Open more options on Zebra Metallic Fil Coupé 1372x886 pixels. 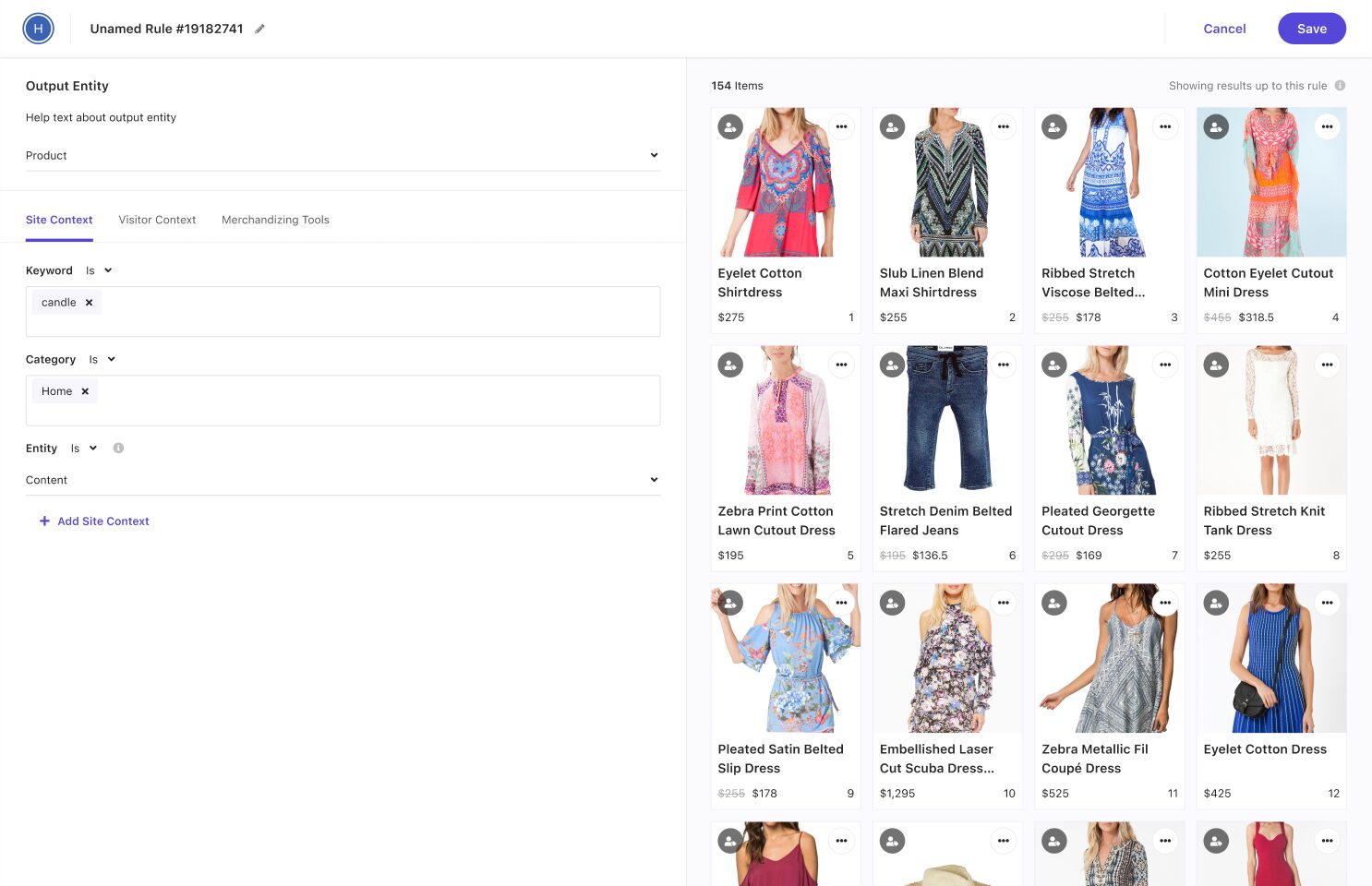1165,603
